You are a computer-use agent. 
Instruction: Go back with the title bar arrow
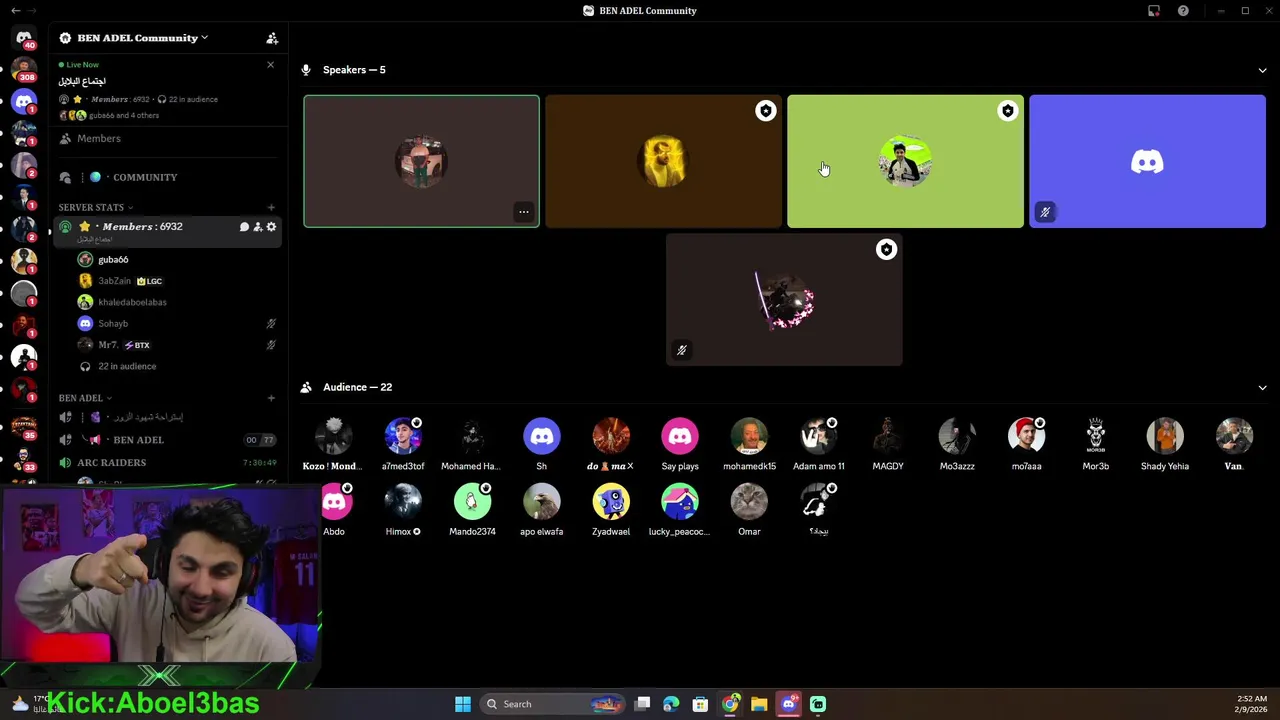15,11
